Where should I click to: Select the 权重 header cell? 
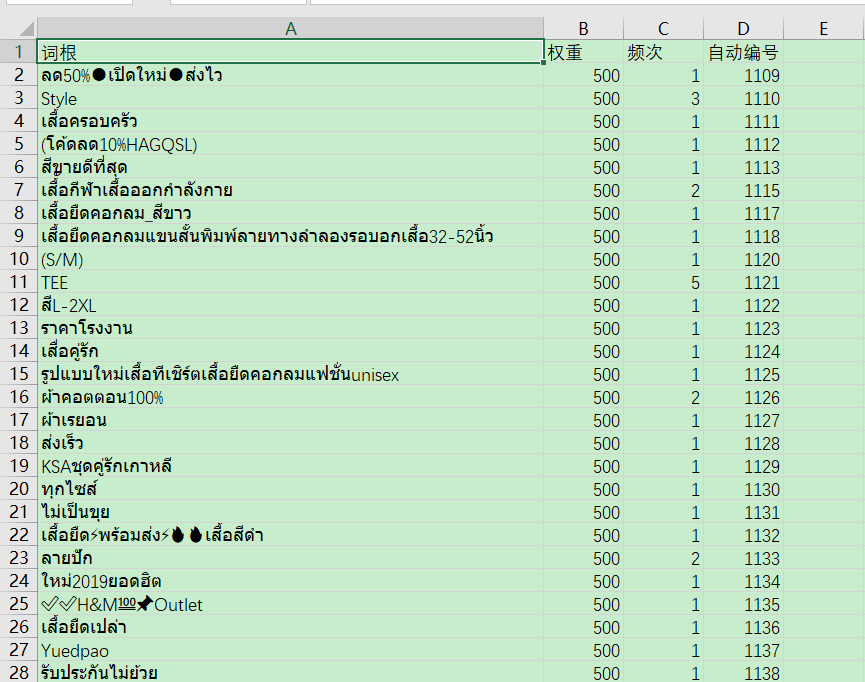pyautogui.click(x=584, y=52)
